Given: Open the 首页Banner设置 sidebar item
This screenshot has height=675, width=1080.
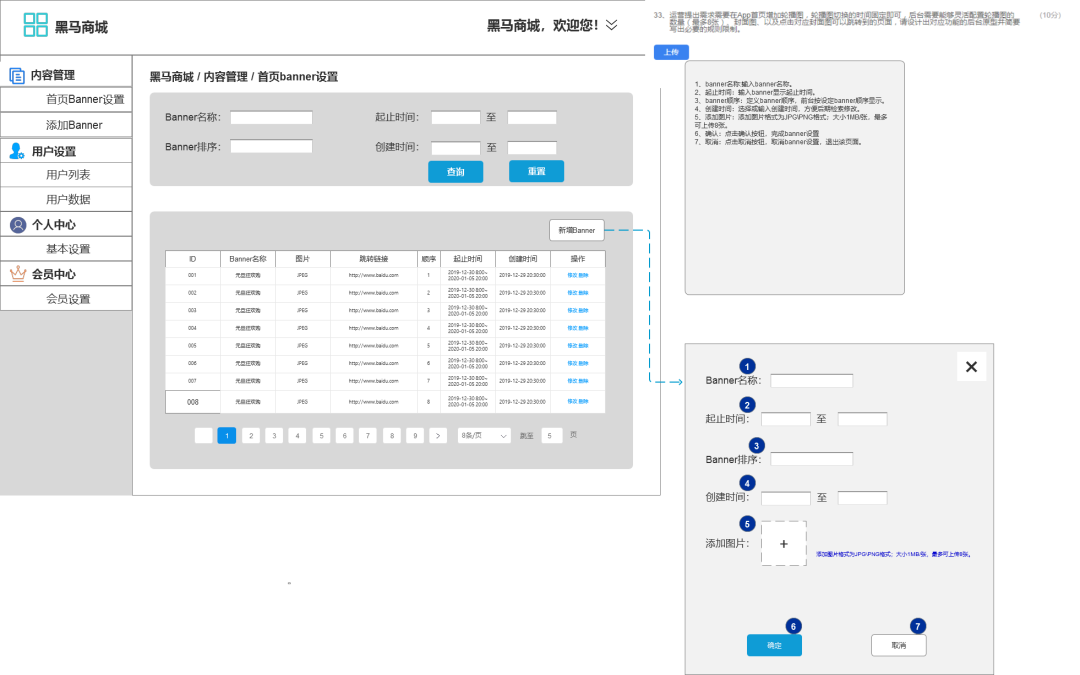Looking at the screenshot, I should click(x=66, y=99).
